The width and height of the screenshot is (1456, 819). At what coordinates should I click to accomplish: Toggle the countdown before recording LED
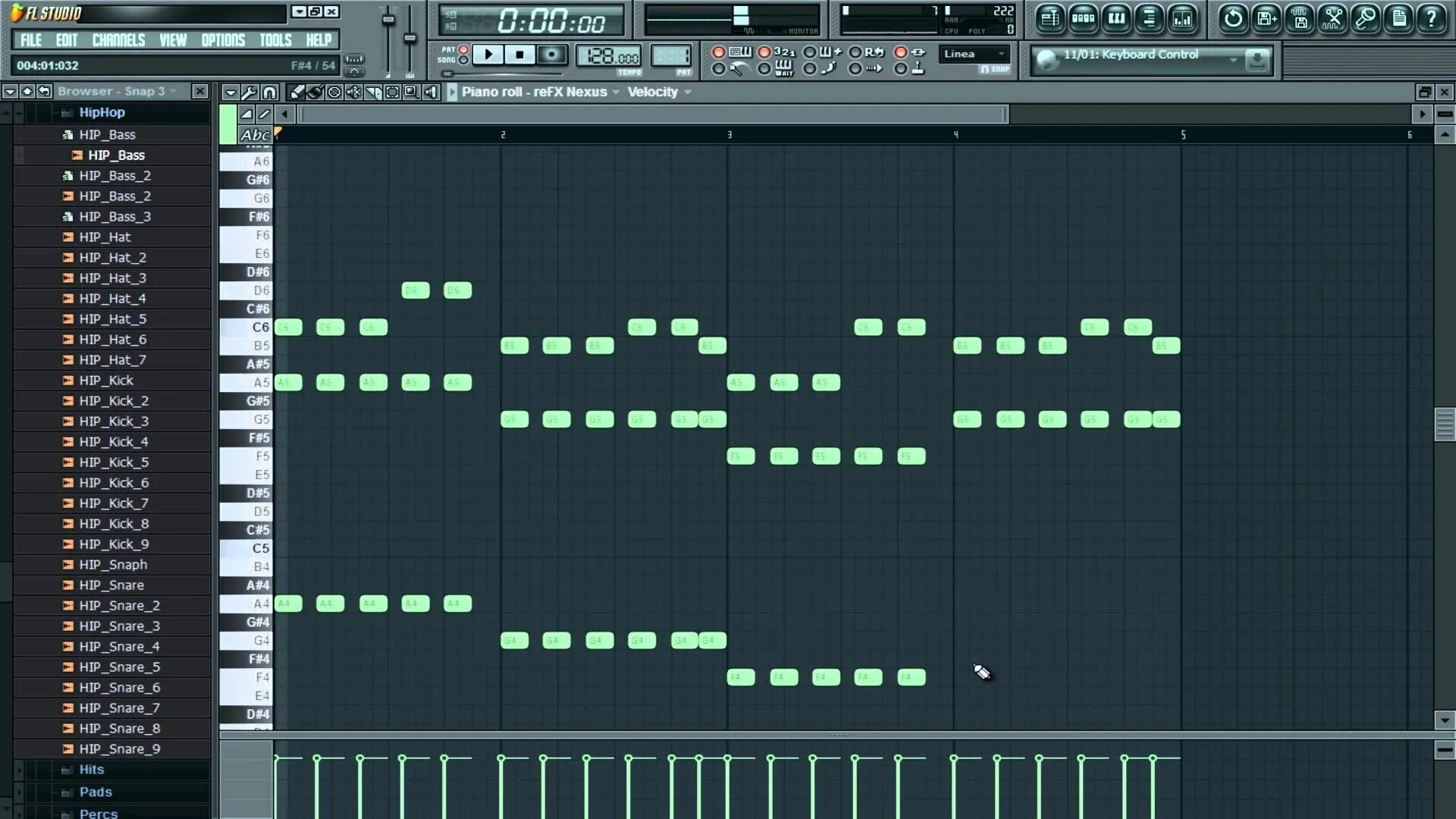click(764, 52)
